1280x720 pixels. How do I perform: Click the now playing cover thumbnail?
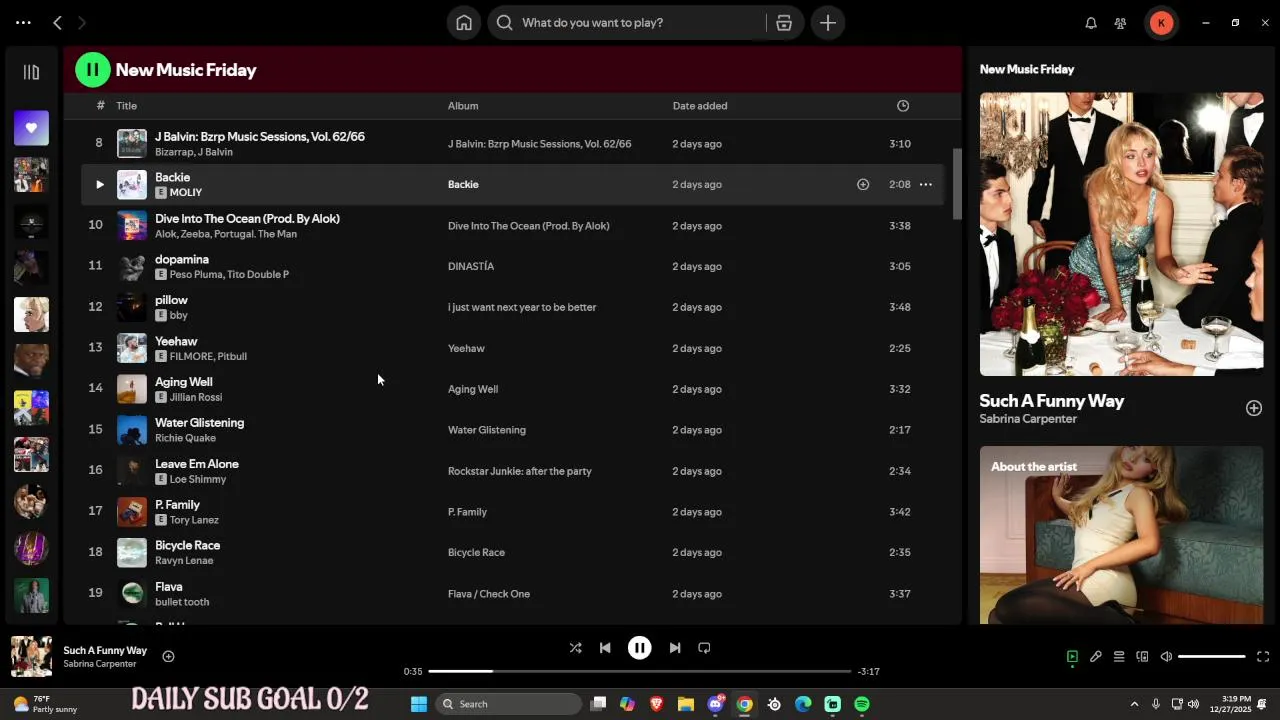tap(31, 657)
